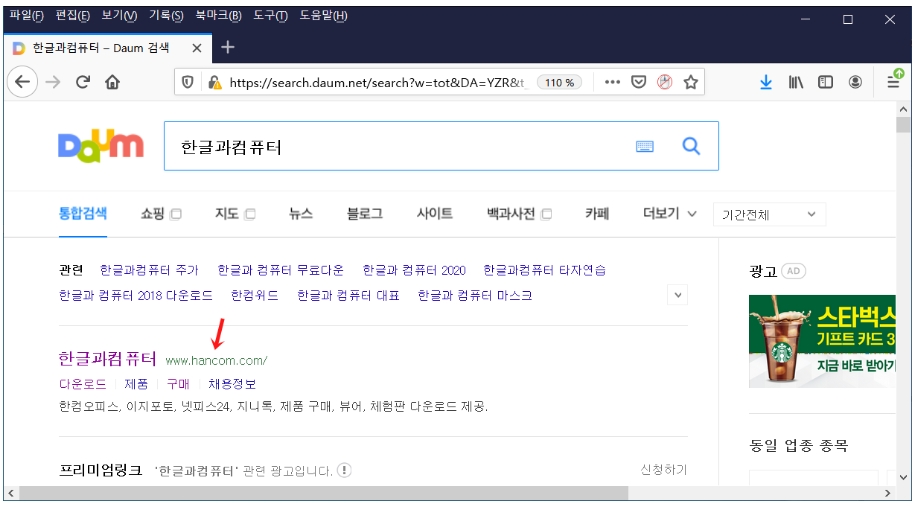Viewport: 917px width, 507px height.
Task: Open the 기록(S) menu
Action: [x=166, y=16]
